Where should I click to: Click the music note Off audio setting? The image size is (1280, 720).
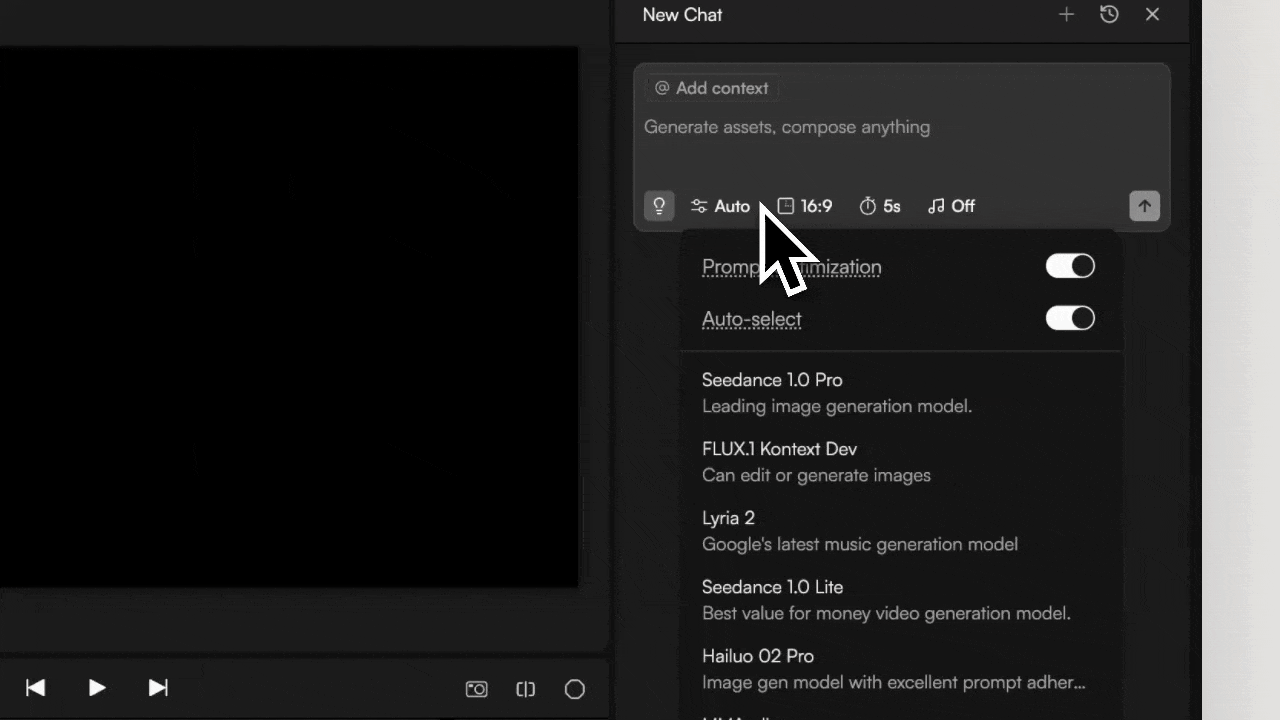click(950, 206)
